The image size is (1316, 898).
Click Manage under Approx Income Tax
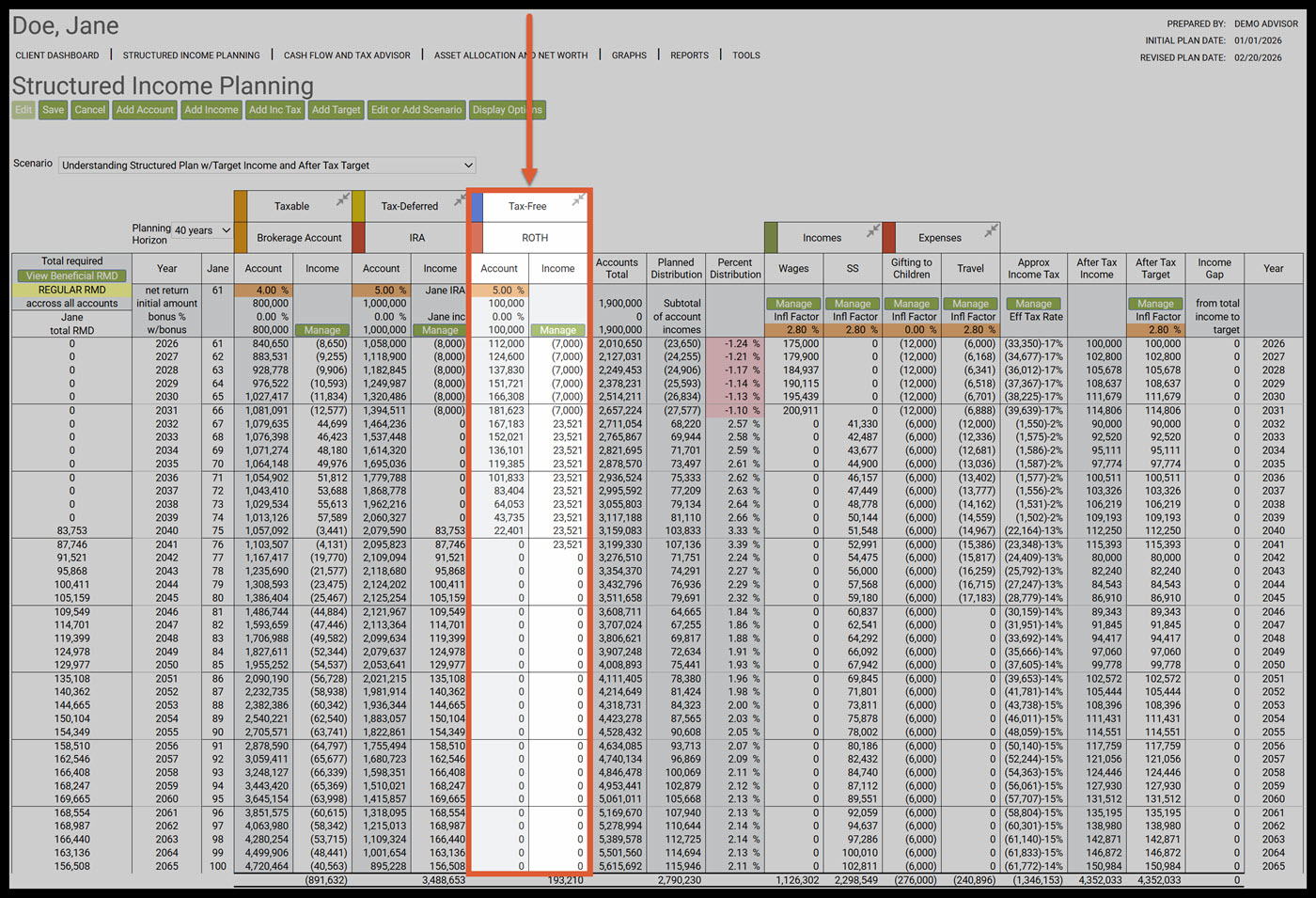(1034, 304)
